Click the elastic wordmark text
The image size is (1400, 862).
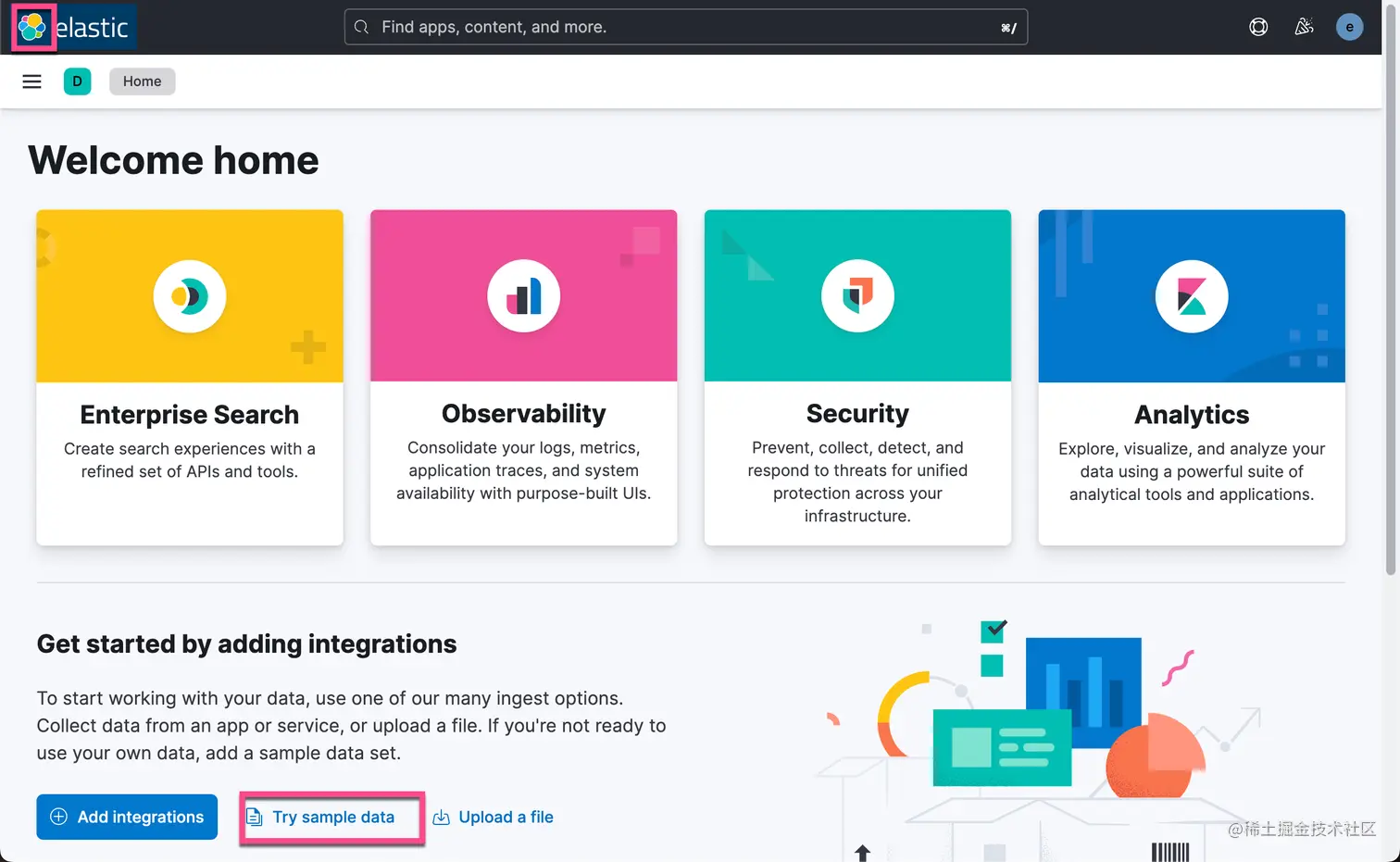pyautogui.click(x=92, y=28)
